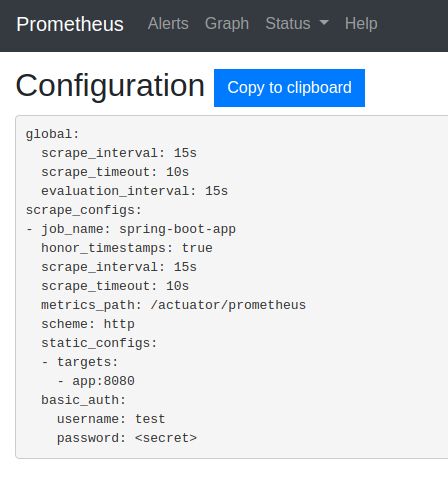Click honor_timestamps: true line
This screenshot has width=448, height=482.
(x=127, y=248)
